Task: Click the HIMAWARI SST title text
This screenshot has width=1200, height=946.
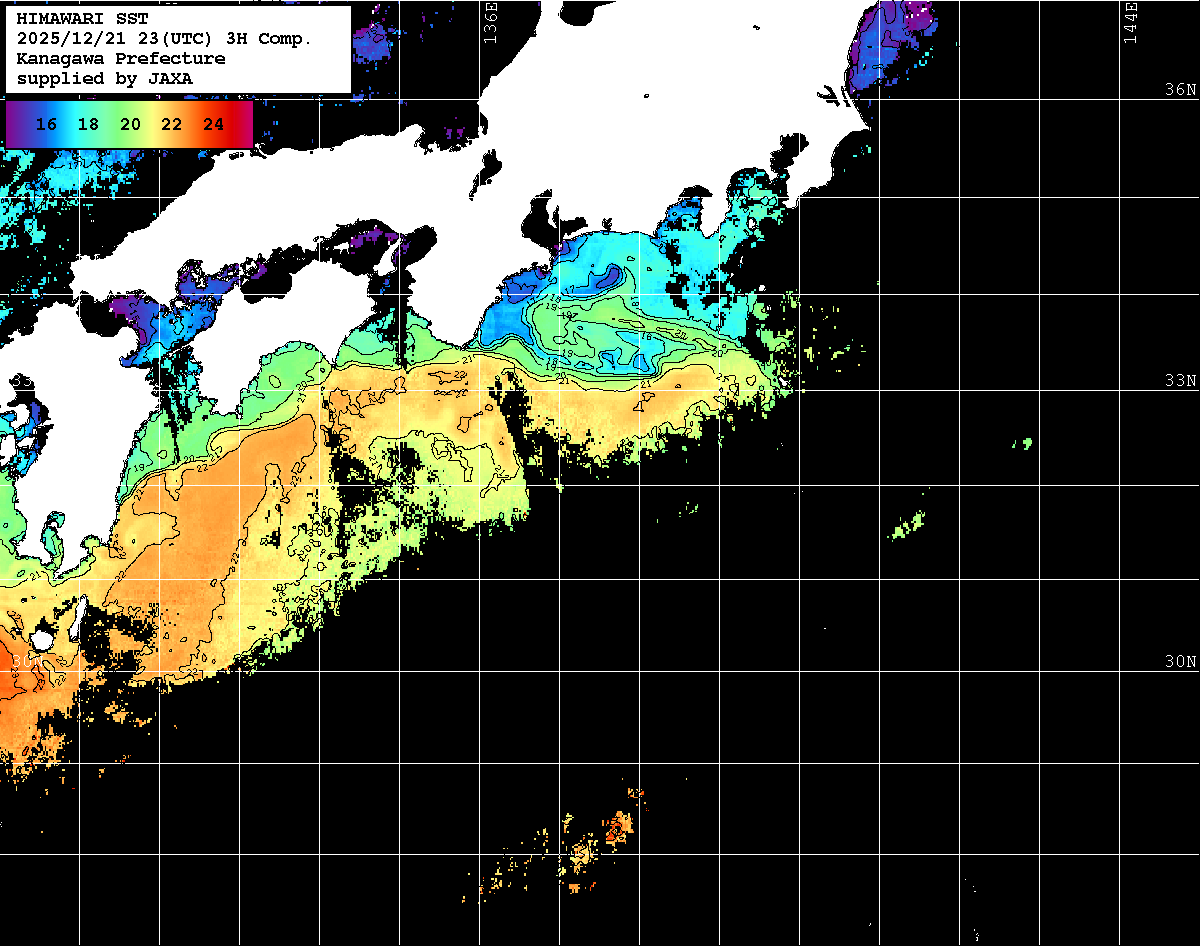Action: click(82, 19)
